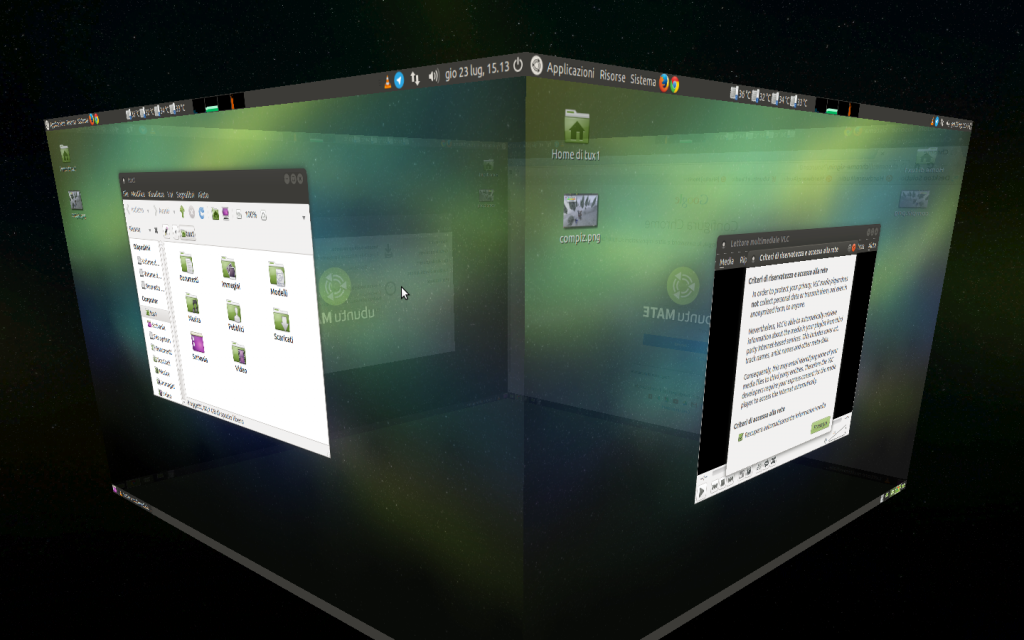Screen dimensions: 1024x640
Task: Open the Risorse dropdown atop the Caja sidebar
Action: point(136,228)
